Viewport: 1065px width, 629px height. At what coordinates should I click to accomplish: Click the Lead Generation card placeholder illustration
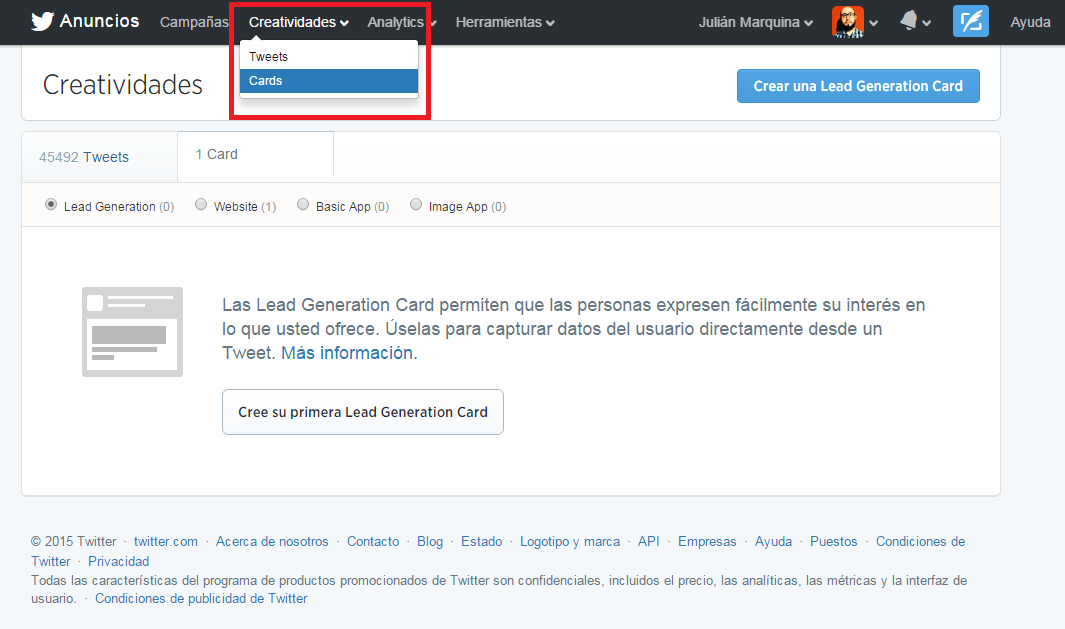(x=132, y=331)
